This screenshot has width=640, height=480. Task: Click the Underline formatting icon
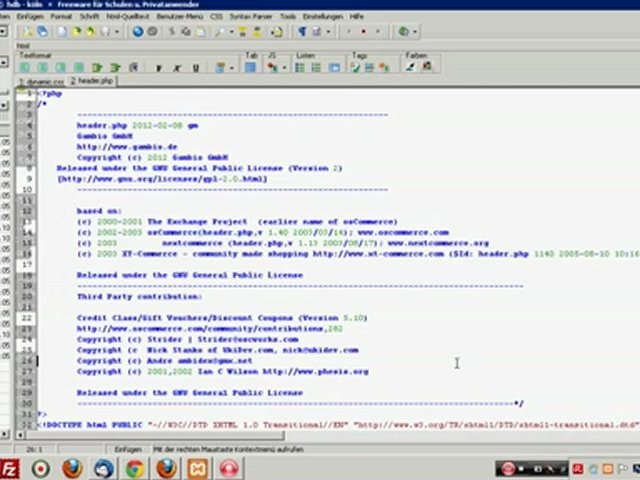(194, 67)
